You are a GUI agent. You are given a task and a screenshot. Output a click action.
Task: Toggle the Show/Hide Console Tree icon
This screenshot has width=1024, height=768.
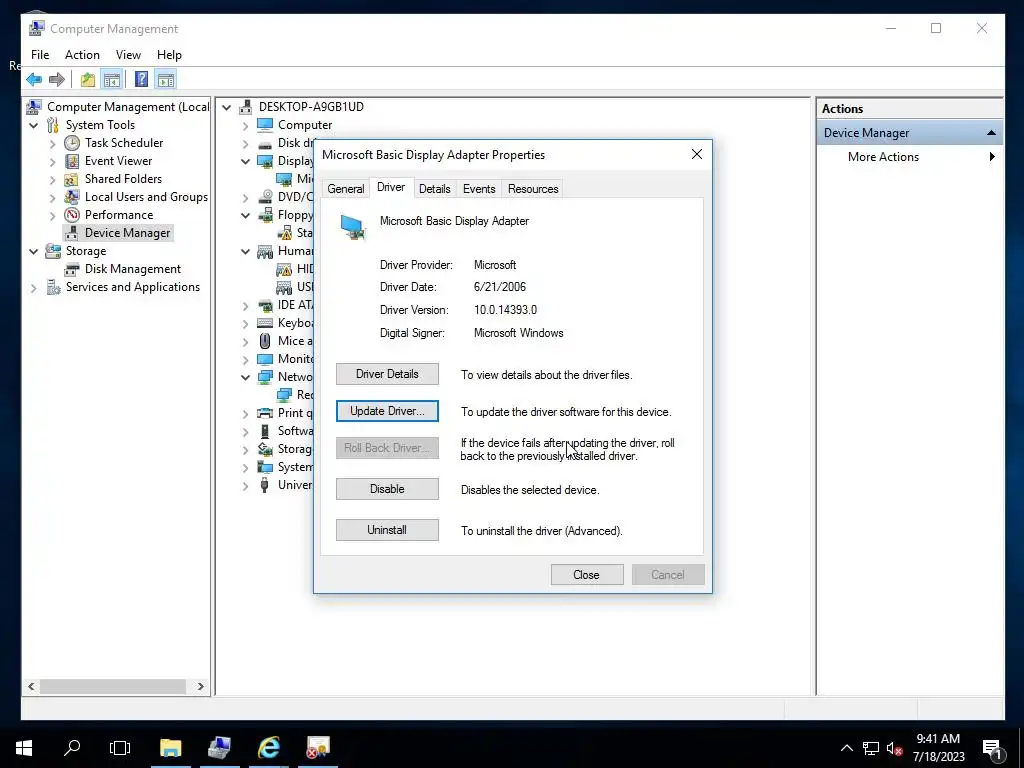[x=112, y=80]
